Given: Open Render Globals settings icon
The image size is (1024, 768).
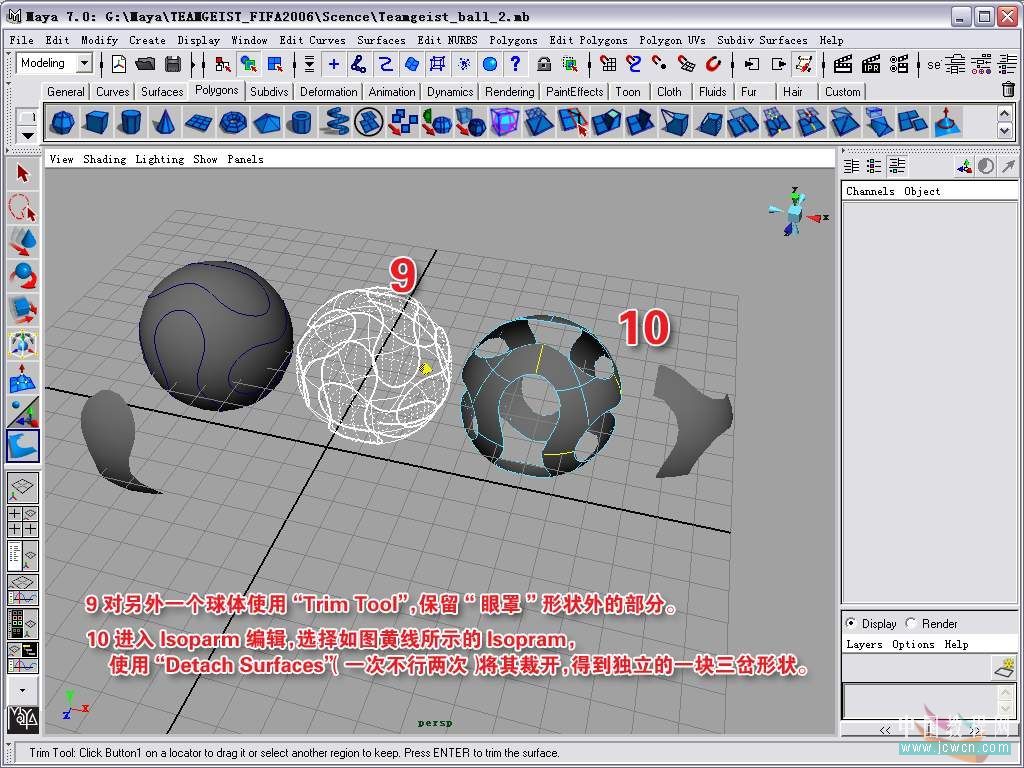Looking at the screenshot, I should tap(899, 64).
